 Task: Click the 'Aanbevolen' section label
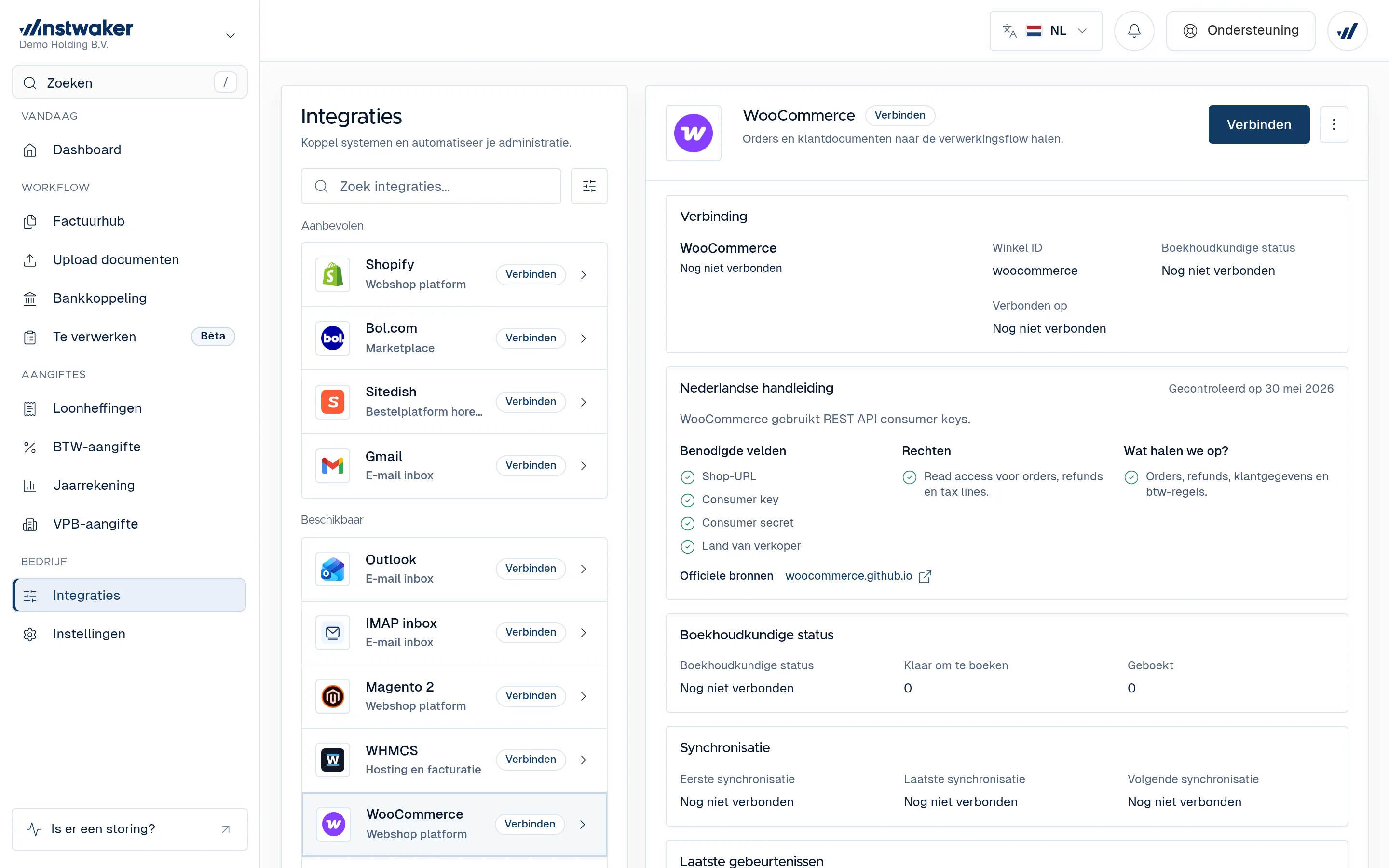coord(332,226)
